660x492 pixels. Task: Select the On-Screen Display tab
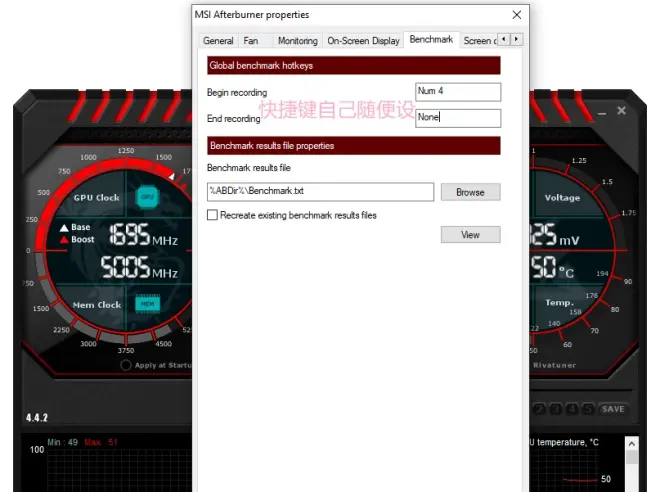[x=363, y=41]
